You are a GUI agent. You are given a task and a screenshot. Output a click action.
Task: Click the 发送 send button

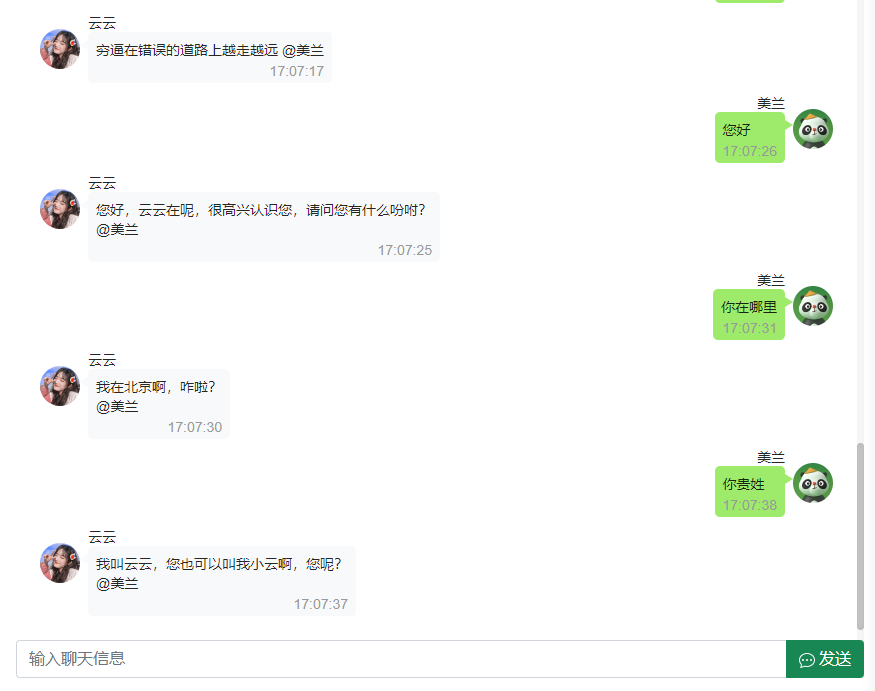[x=825, y=659]
